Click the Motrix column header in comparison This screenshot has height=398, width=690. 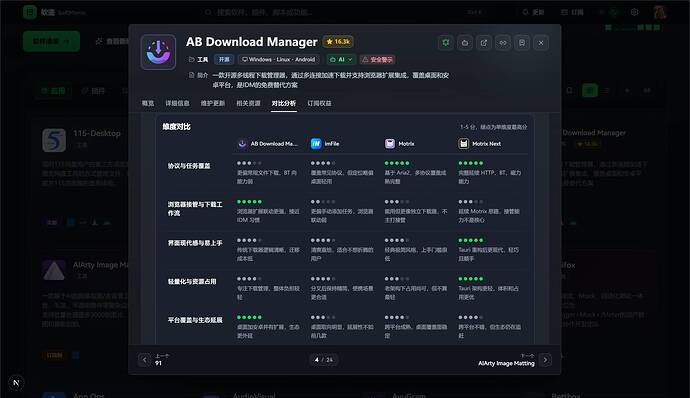pyautogui.click(x=400, y=144)
